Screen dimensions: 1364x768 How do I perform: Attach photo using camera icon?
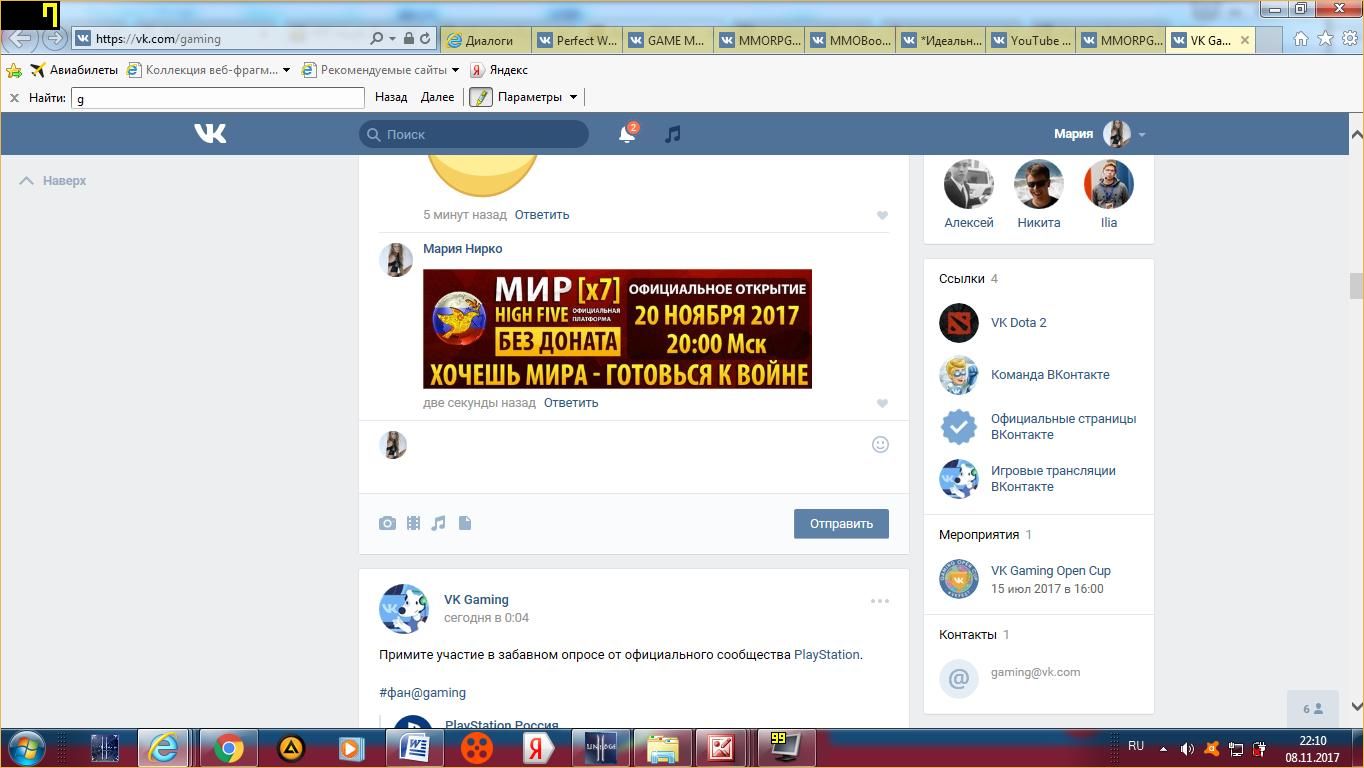point(387,523)
